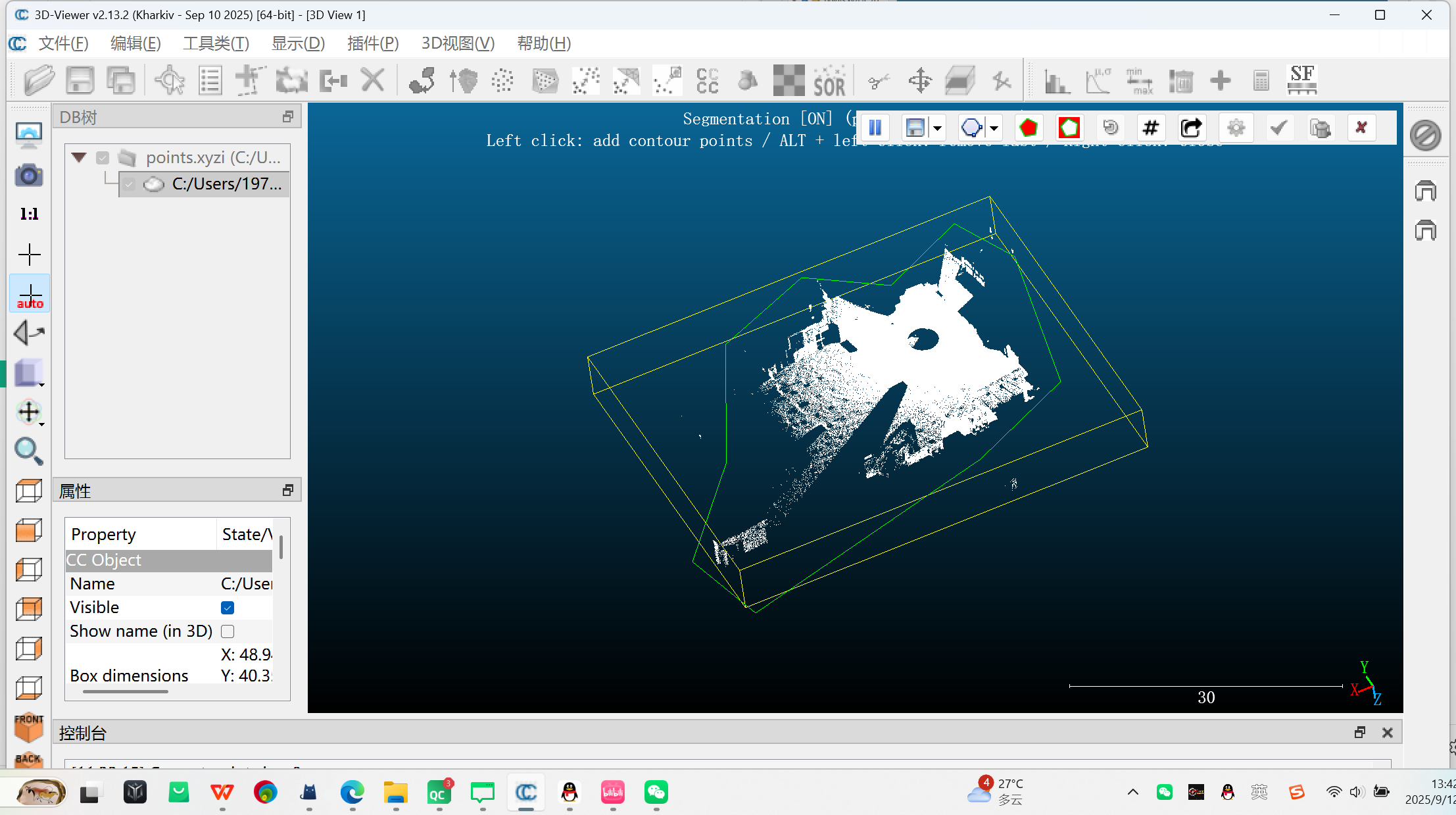Open File Explorer from the taskbar
Viewport: 1456px width, 815px height.
pos(396,792)
